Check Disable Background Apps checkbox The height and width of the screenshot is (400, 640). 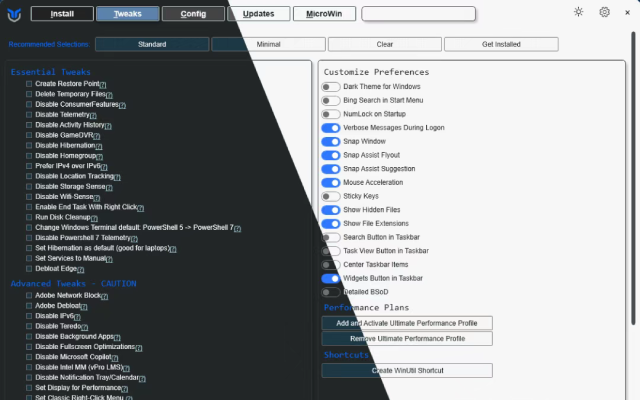29,336
